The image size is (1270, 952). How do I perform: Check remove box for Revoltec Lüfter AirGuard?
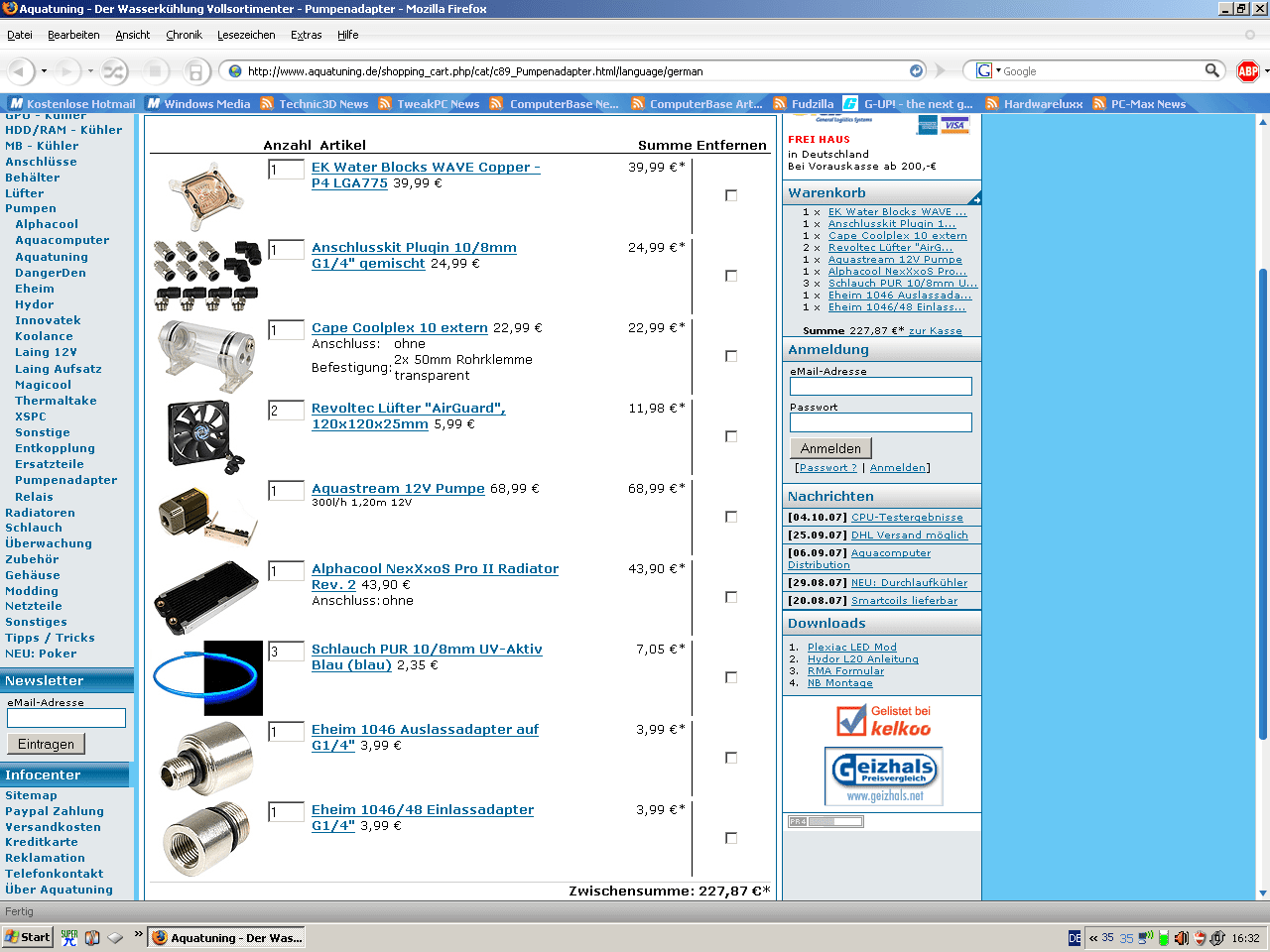(x=731, y=436)
